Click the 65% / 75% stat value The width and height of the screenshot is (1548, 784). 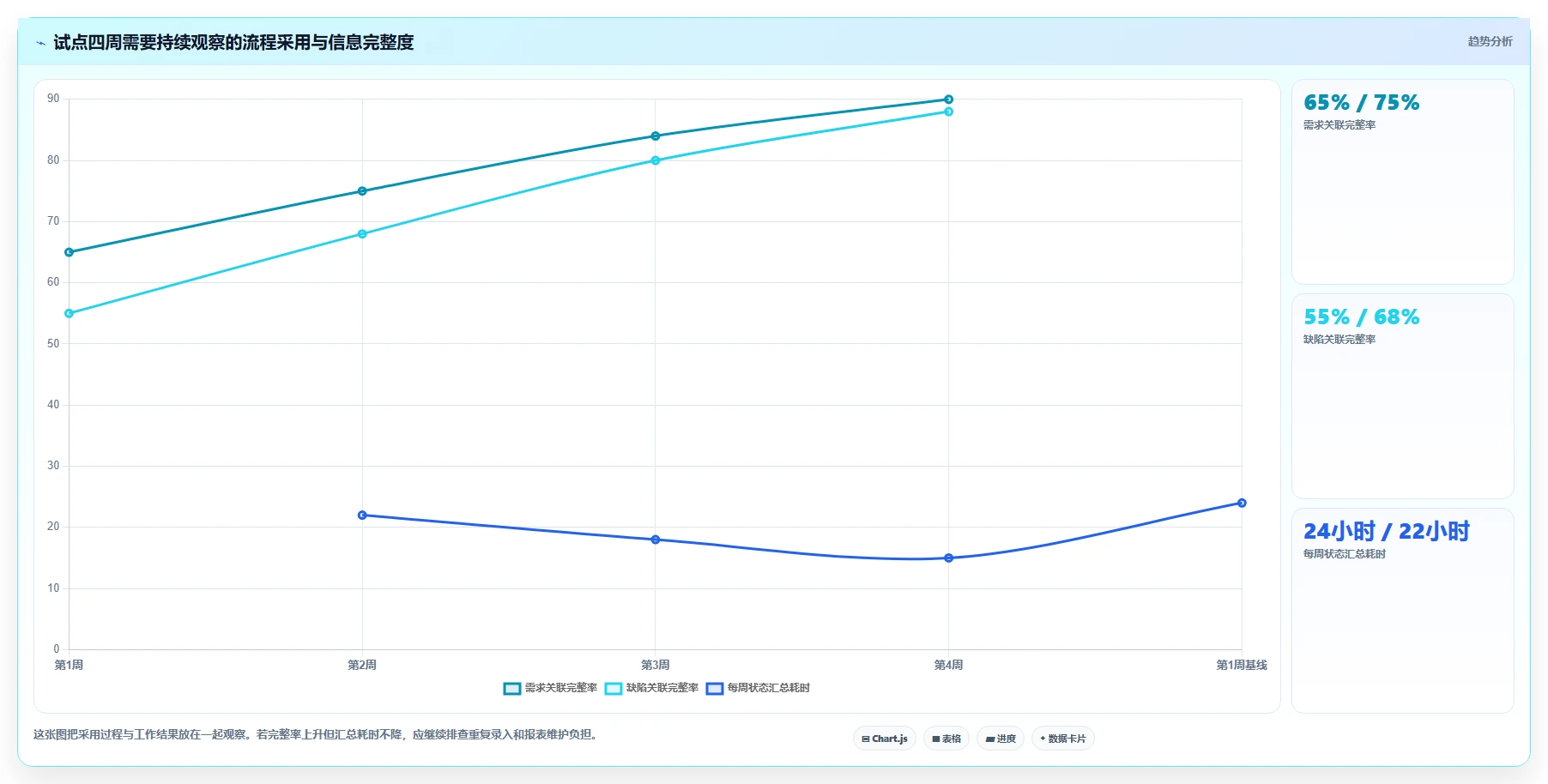1361,103
